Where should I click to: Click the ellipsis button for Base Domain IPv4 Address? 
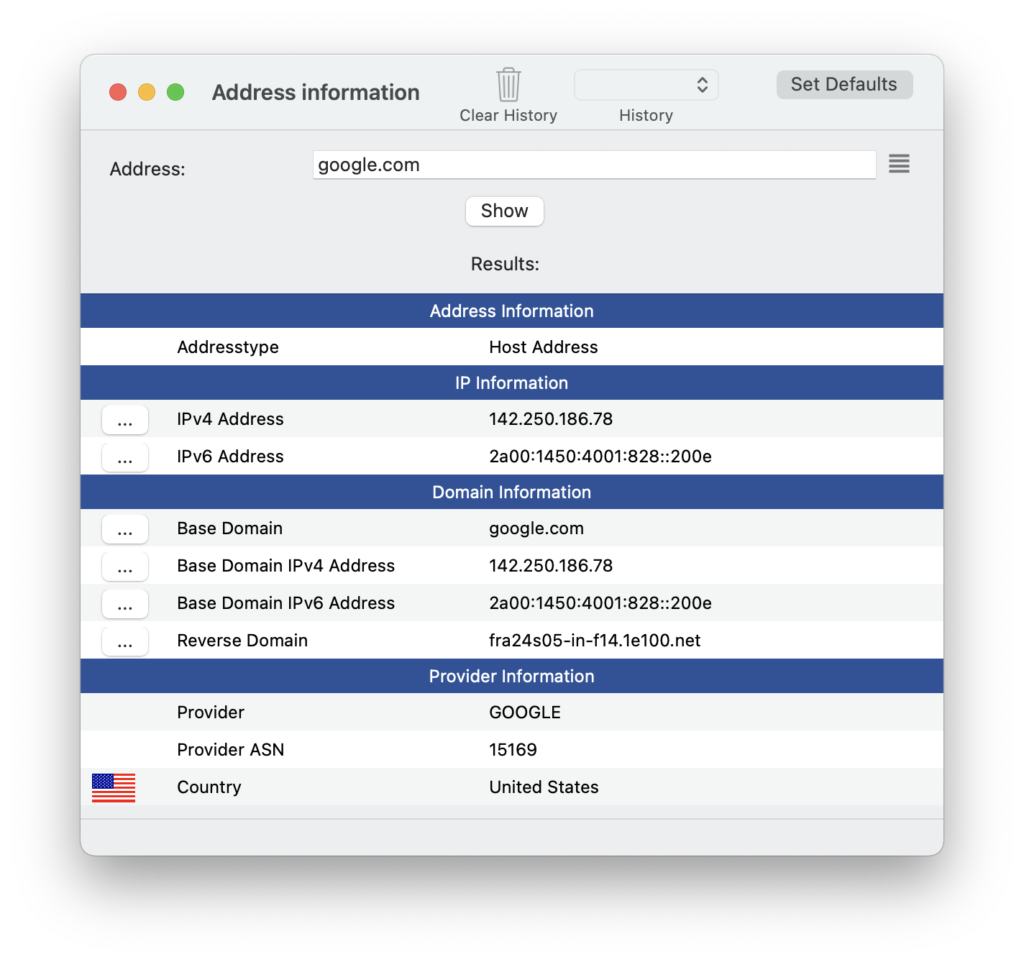(x=125, y=566)
